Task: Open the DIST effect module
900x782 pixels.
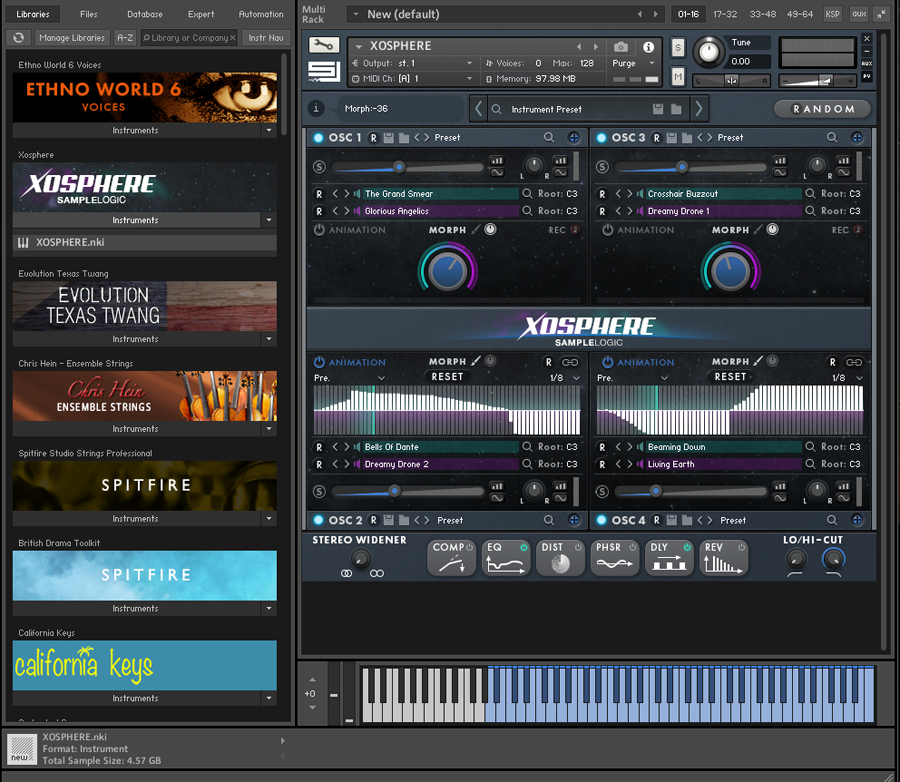Action: tap(560, 558)
